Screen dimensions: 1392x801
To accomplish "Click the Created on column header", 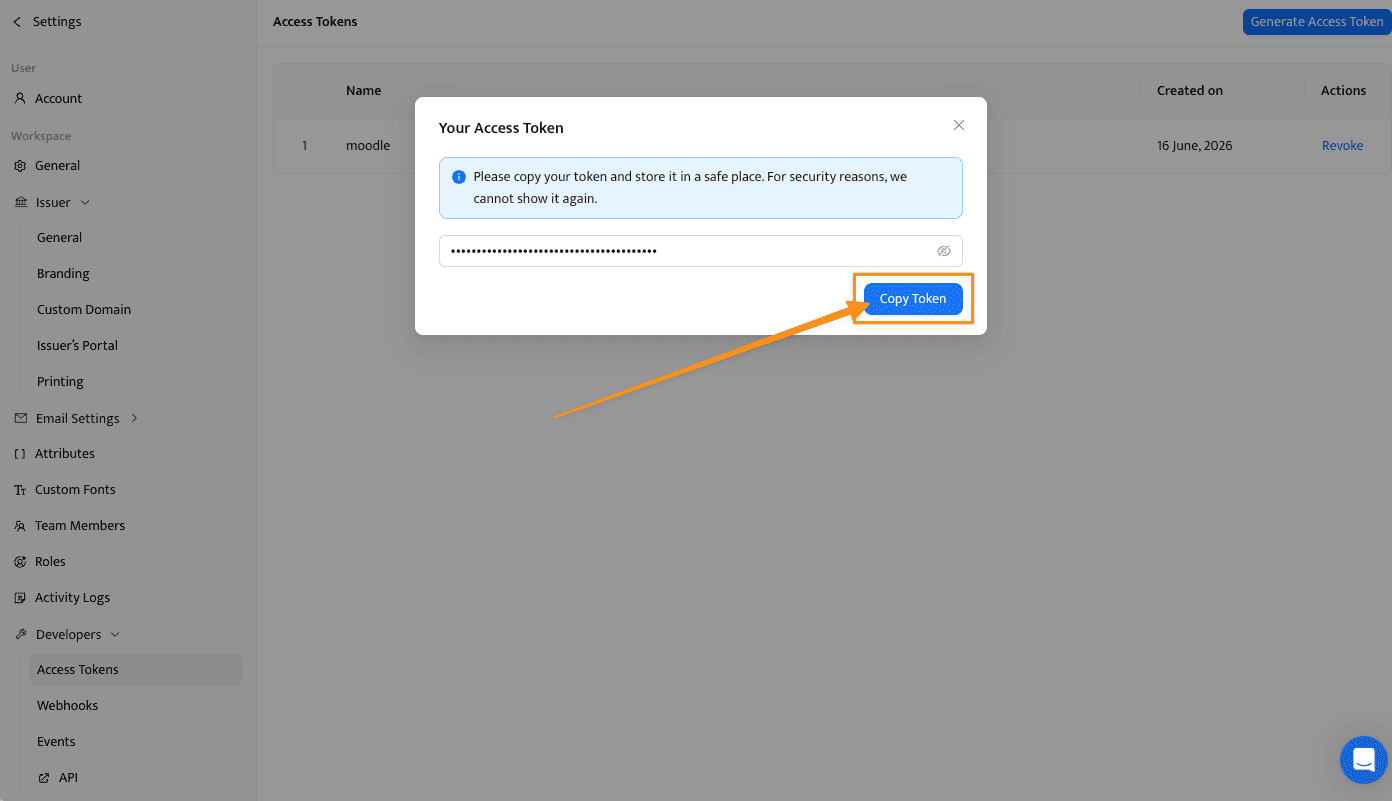I will pos(1190,90).
